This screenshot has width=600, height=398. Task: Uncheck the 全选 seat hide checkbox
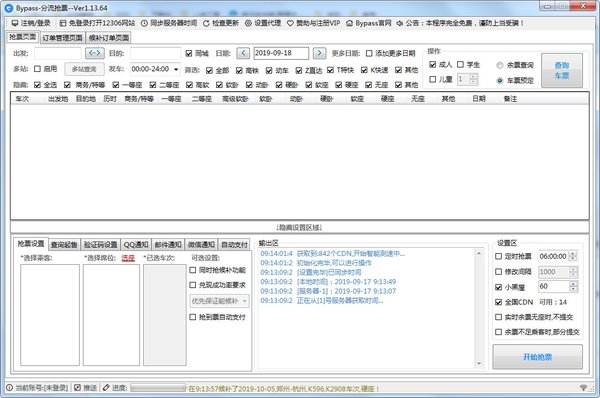click(x=37, y=85)
